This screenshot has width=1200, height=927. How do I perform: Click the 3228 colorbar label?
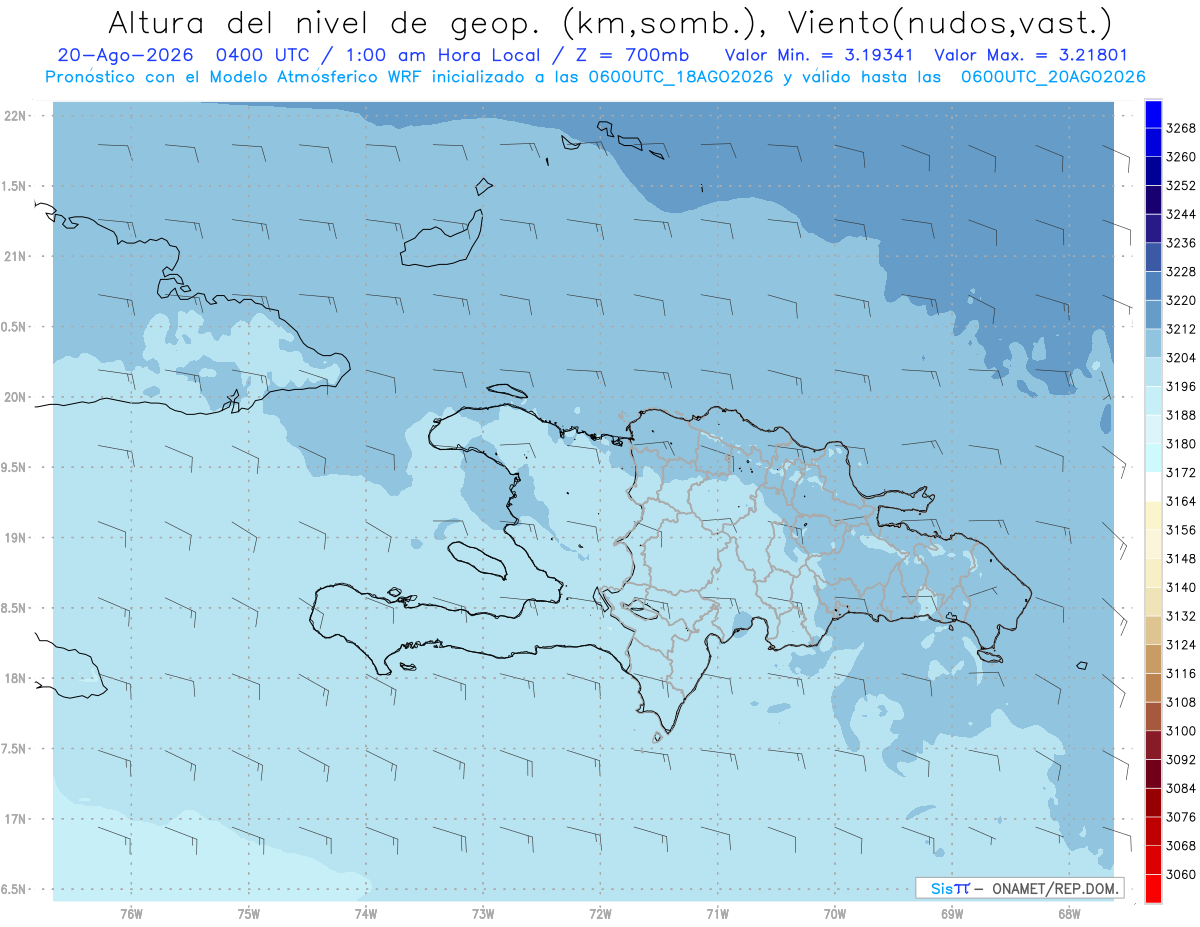coord(1180,272)
